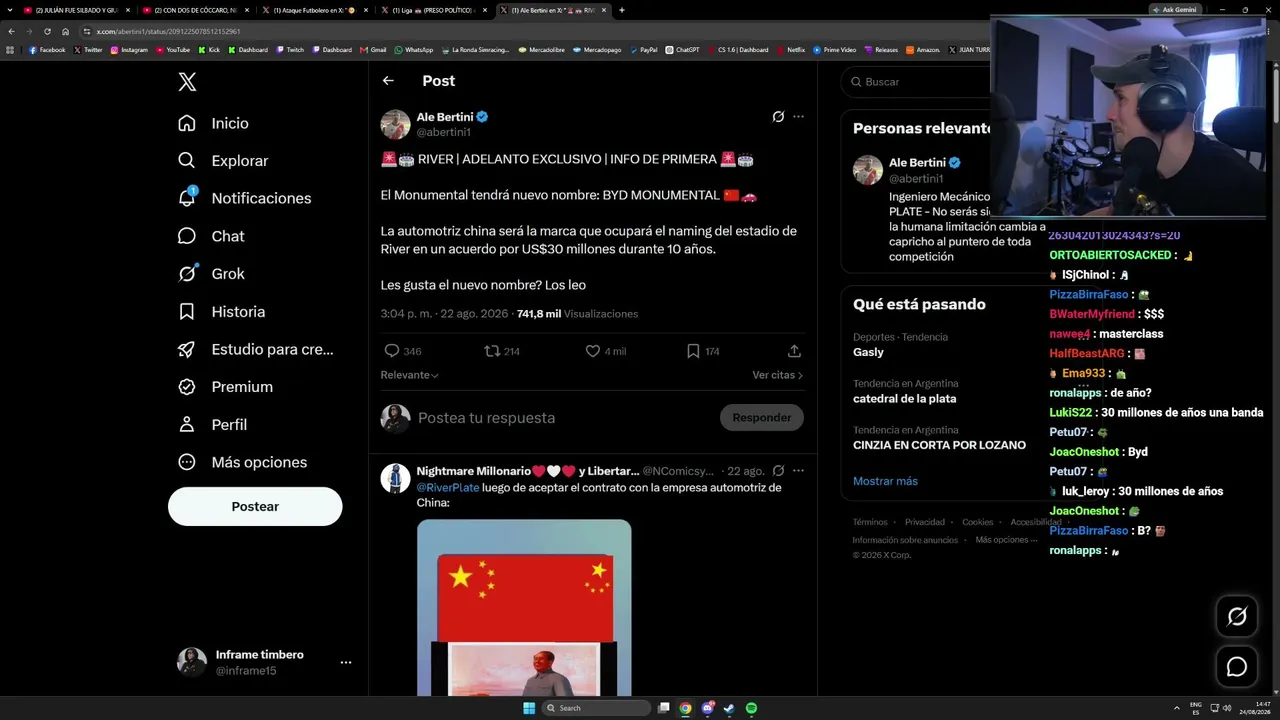Bookmark the post with 174 saves
The width and height of the screenshot is (1280, 720).
tap(693, 351)
